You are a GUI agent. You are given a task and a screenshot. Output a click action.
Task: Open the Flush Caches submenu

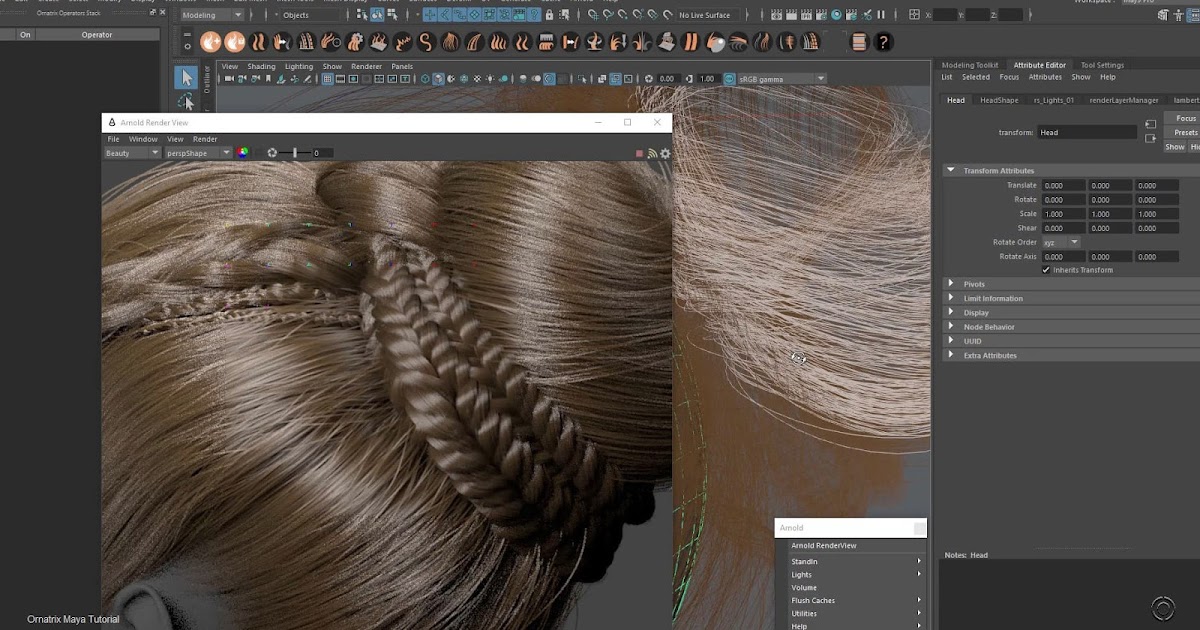[x=855, y=600]
